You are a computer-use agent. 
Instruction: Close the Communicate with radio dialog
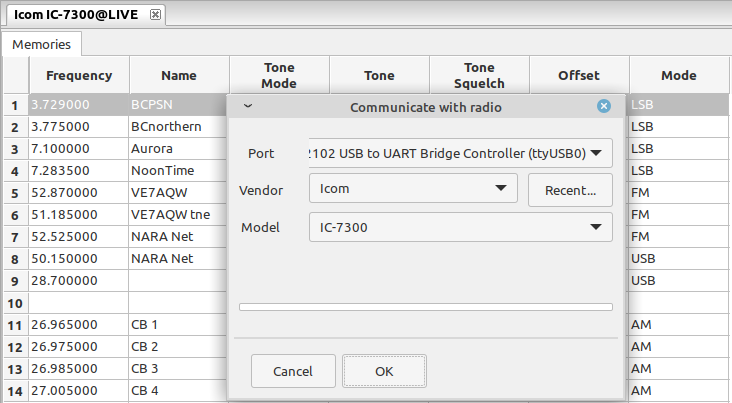pos(604,106)
